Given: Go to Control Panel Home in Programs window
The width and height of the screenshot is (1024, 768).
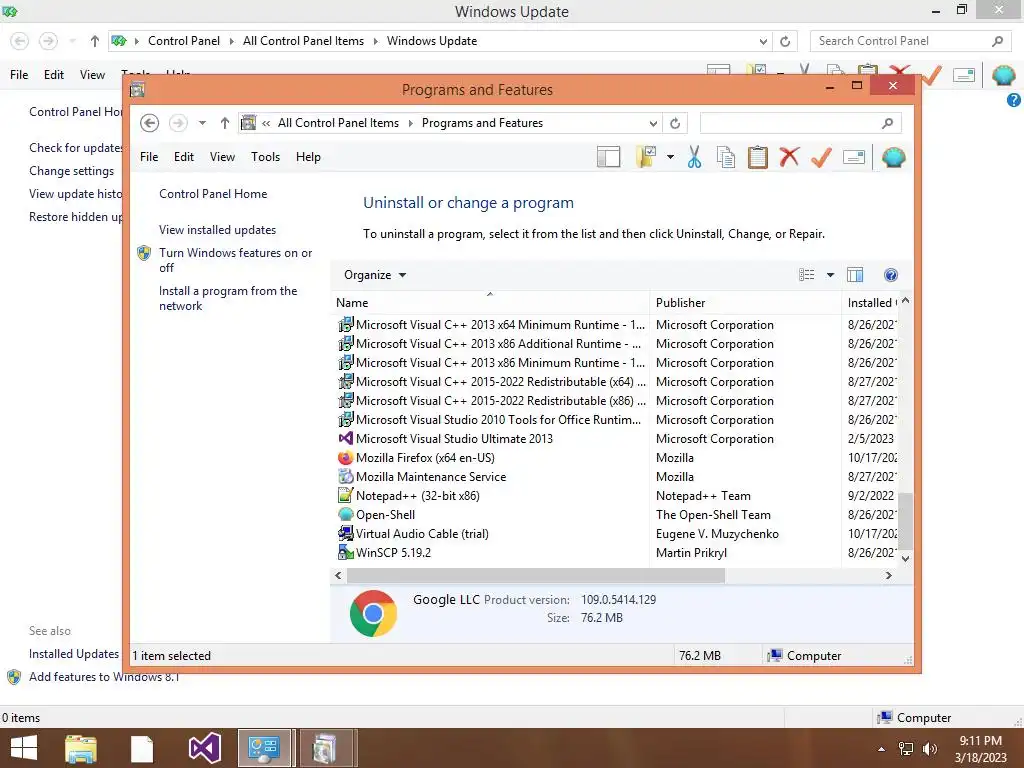Looking at the screenshot, I should [213, 194].
